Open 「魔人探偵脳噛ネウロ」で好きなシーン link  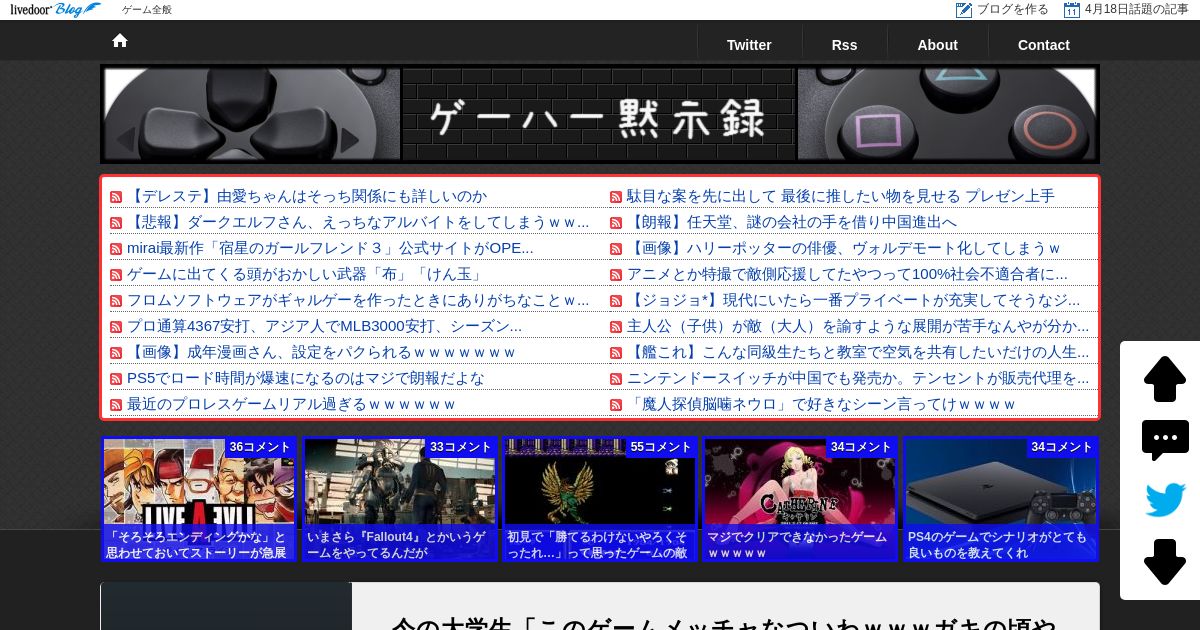(821, 404)
